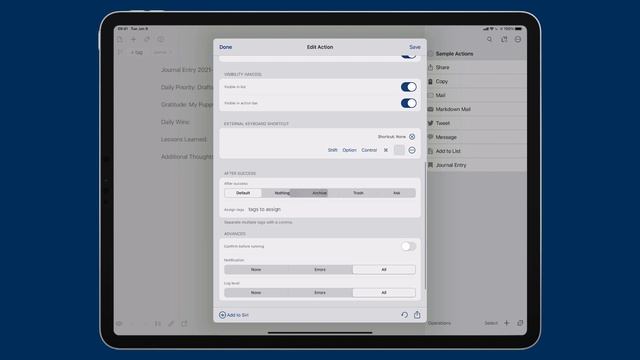Image resolution: width=640 pixels, height=360 pixels.
Task: Tap the Markdown Mail action icon
Action: (430, 109)
